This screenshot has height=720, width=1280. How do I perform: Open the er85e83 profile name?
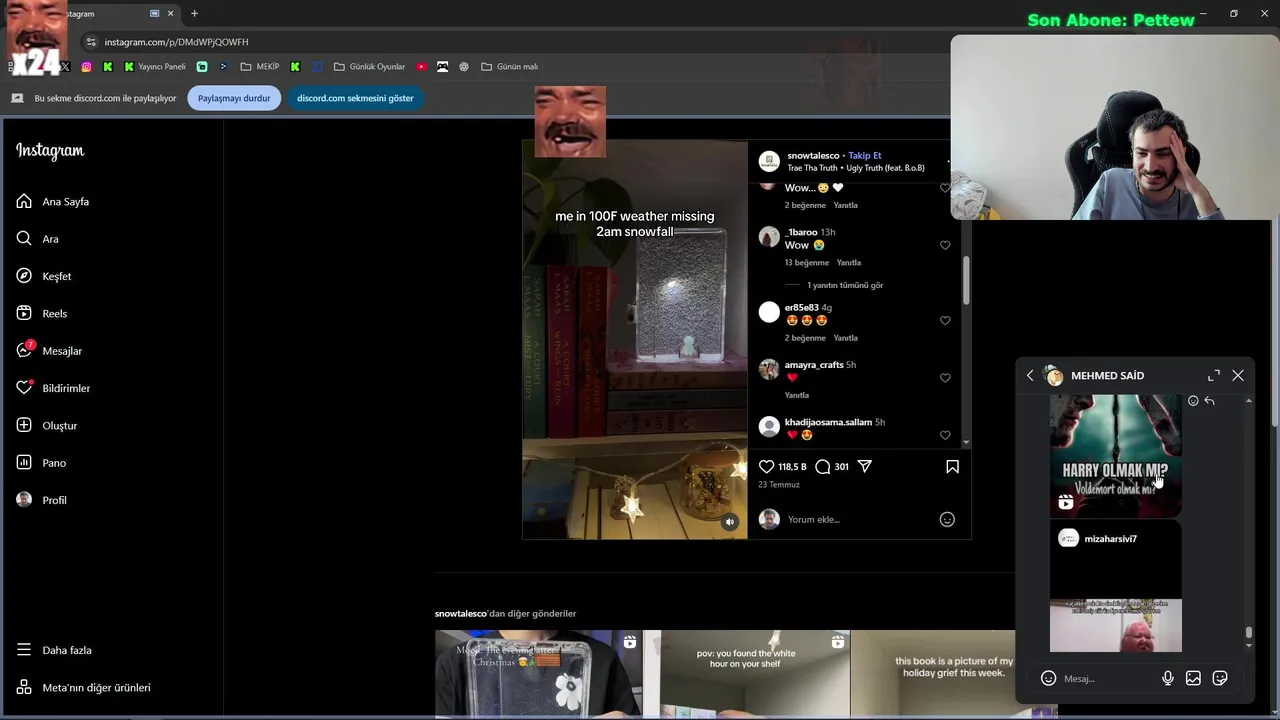802,308
